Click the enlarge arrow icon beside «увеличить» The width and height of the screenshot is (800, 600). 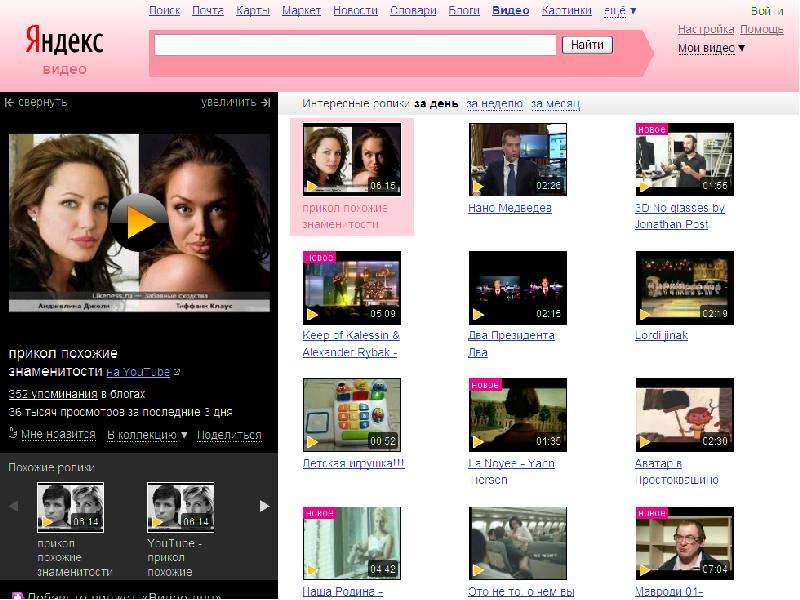[x=265, y=103]
